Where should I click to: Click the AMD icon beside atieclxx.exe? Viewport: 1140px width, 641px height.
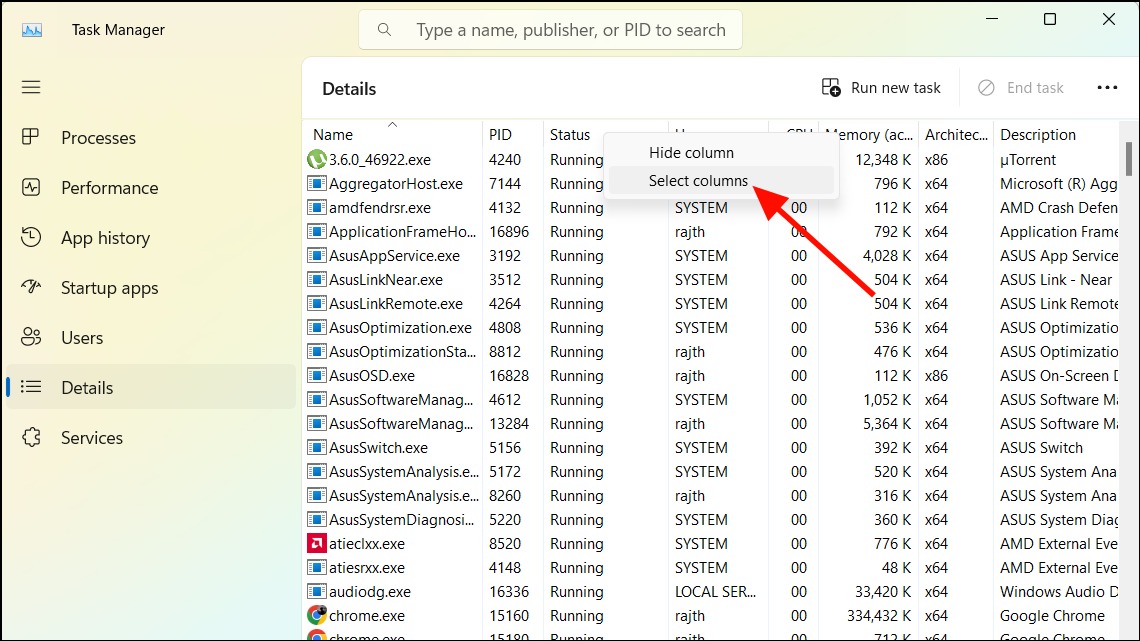(316, 543)
